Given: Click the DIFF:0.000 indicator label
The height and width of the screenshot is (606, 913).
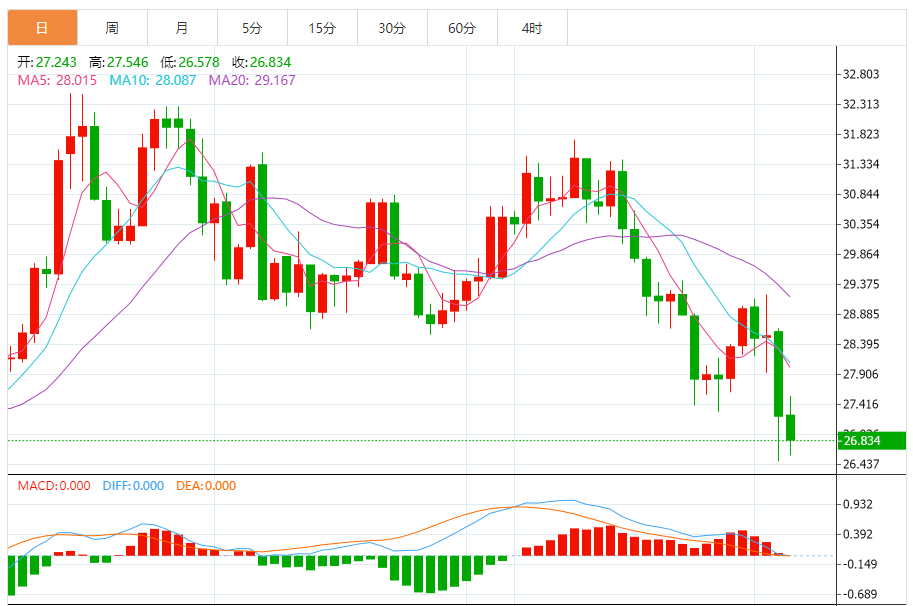Looking at the screenshot, I should point(133,485).
